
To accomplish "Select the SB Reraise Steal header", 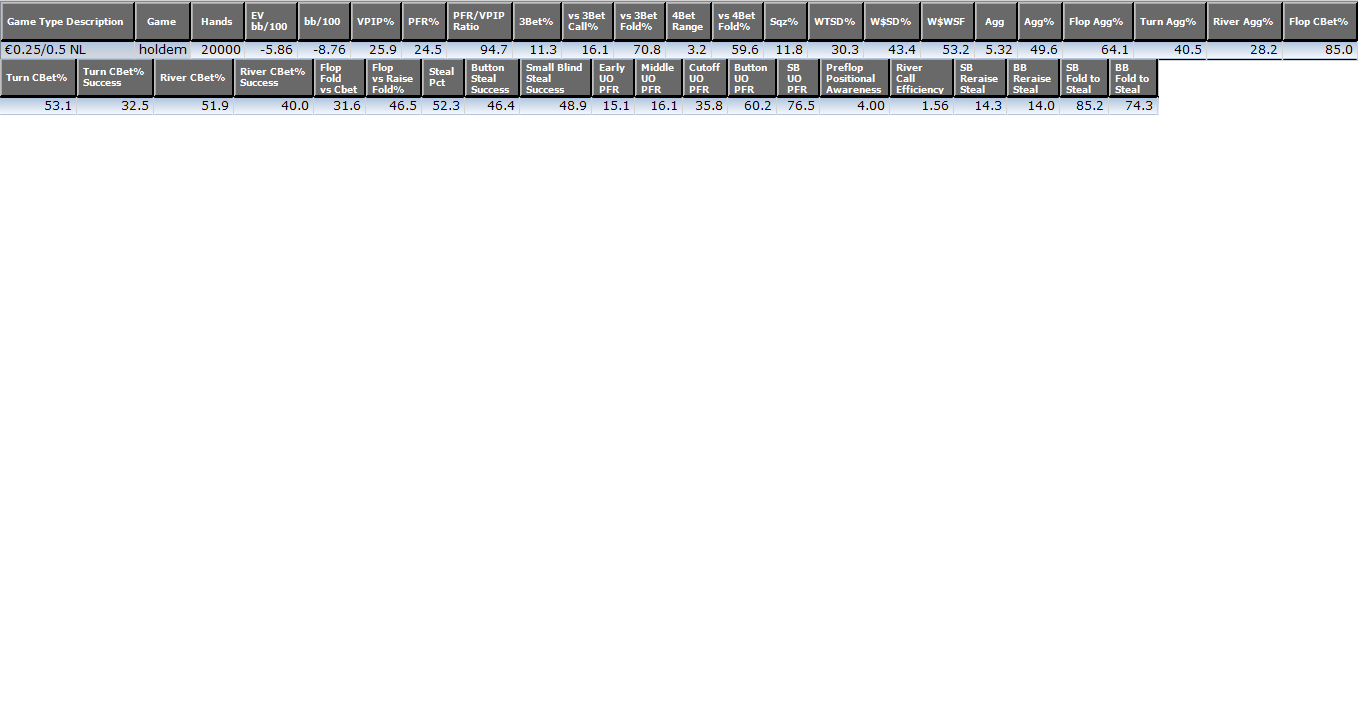I will tap(980, 77).
